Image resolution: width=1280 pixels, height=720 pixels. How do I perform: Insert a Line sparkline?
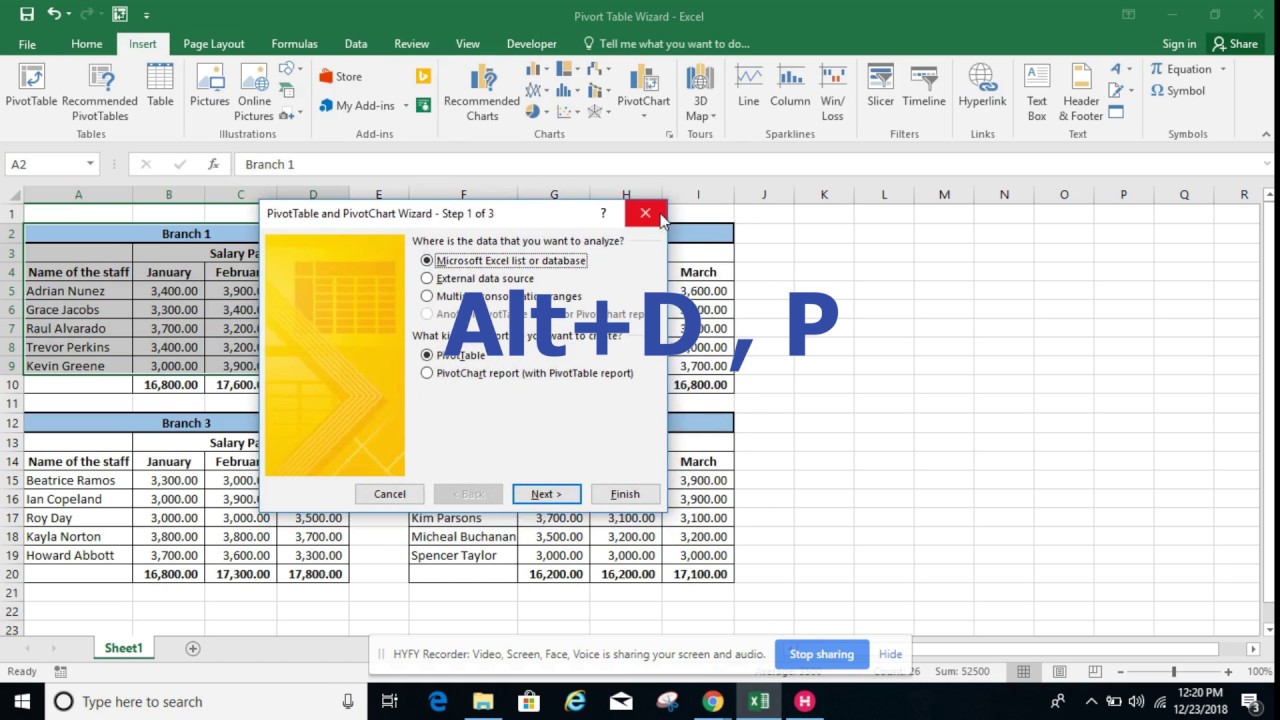point(748,85)
